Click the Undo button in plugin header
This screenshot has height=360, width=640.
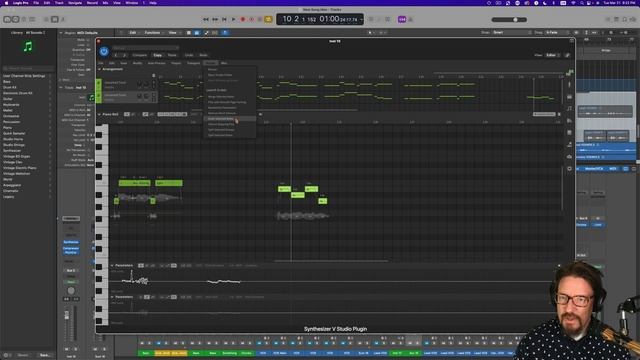(x=189, y=55)
